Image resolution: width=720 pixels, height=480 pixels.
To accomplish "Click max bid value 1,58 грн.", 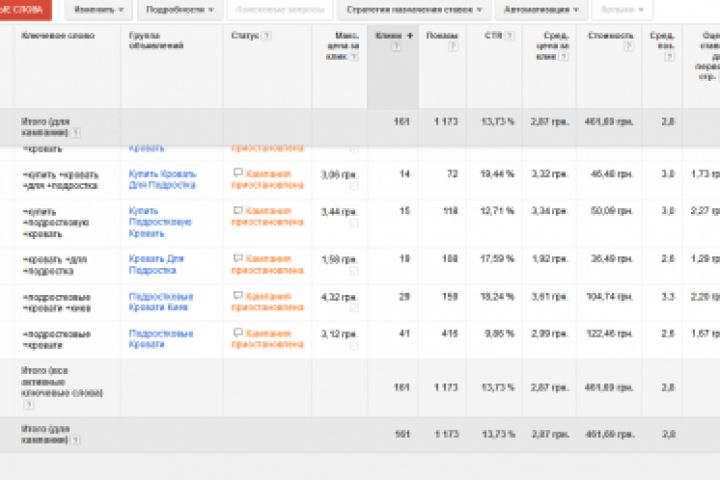I will (x=339, y=260).
